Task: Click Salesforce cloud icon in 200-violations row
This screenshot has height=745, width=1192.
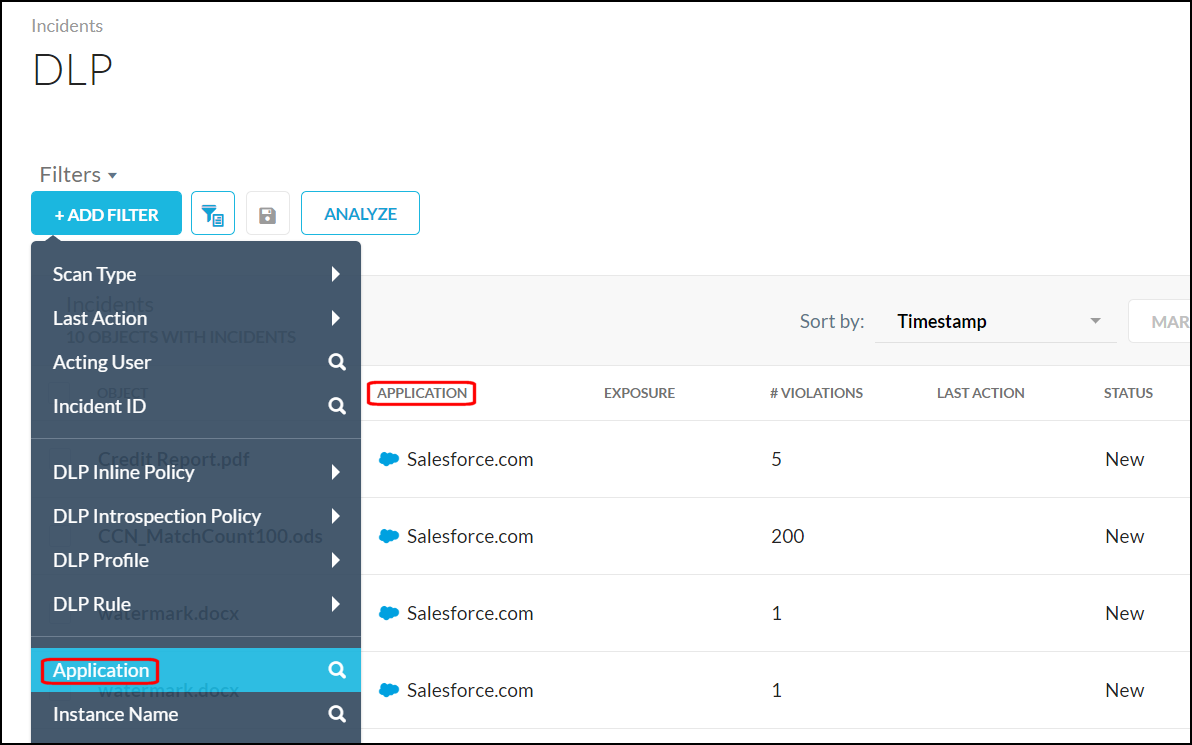Action: 389,536
